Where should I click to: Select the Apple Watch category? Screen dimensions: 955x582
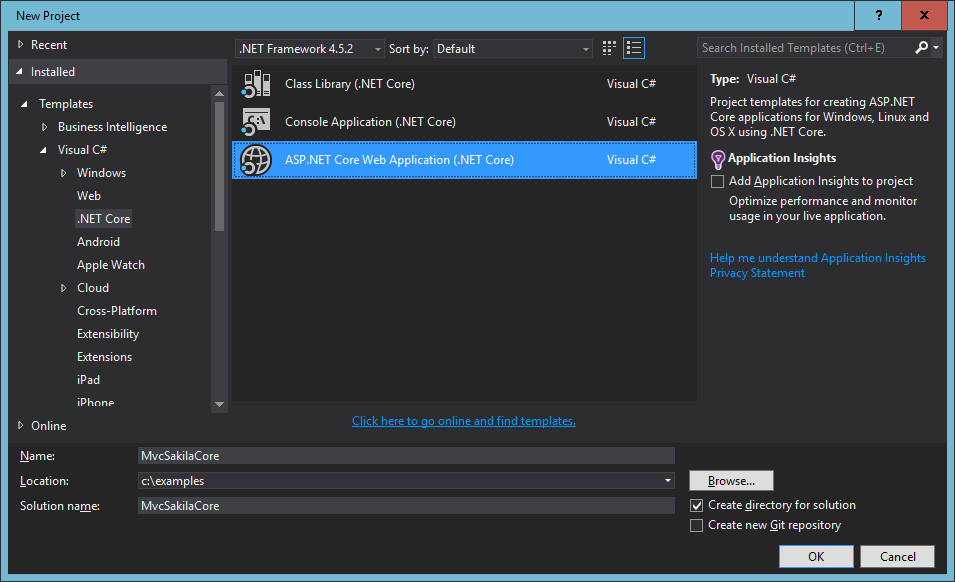111,265
